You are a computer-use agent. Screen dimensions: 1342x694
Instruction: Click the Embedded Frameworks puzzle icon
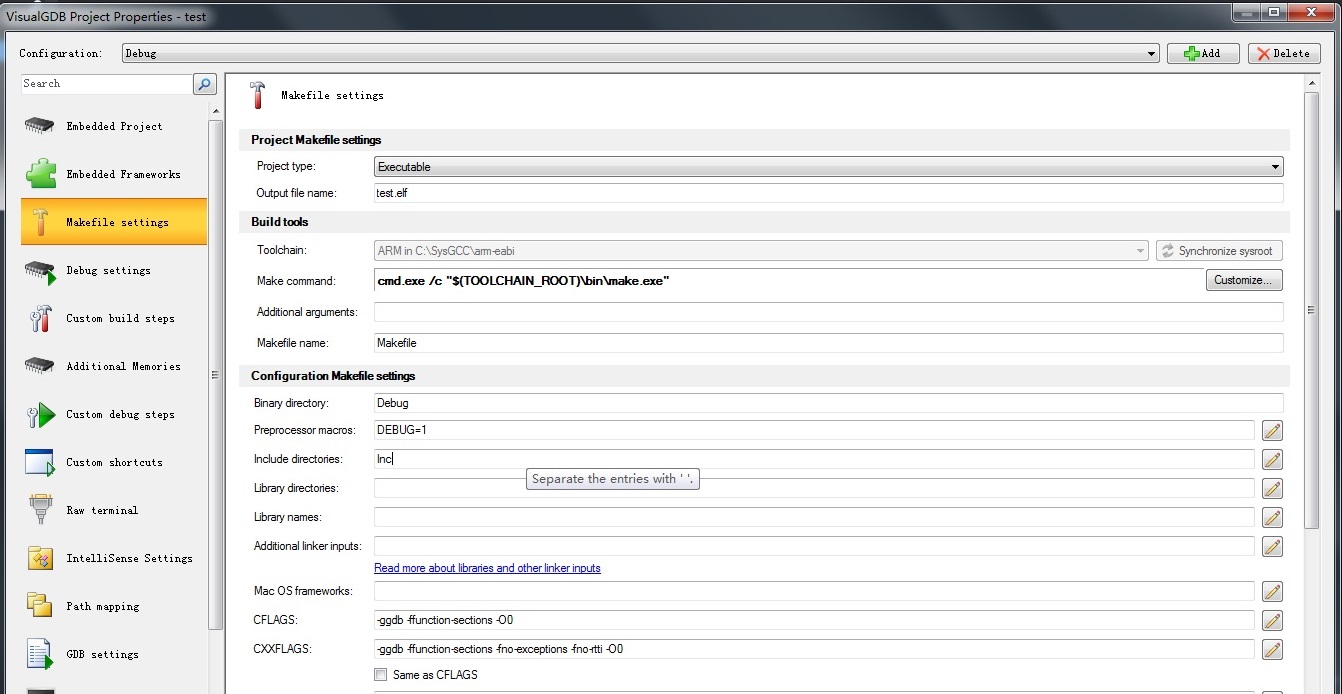click(x=40, y=174)
